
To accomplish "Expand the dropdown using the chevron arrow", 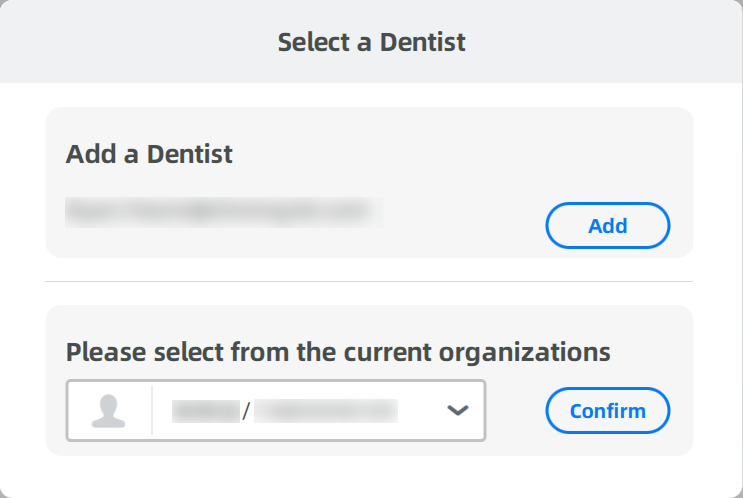I will click(458, 410).
